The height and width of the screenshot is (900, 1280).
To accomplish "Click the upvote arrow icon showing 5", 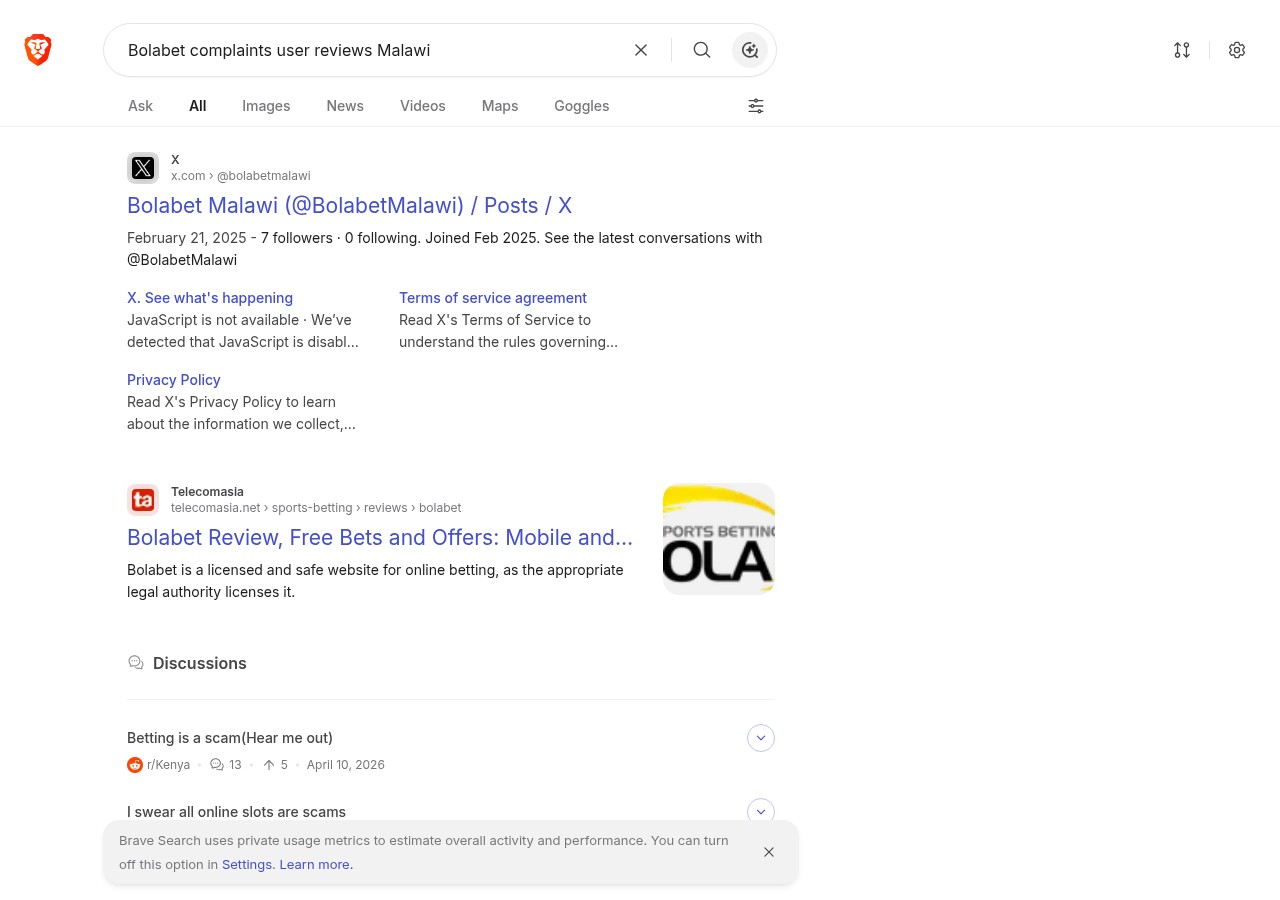I will (x=269, y=765).
